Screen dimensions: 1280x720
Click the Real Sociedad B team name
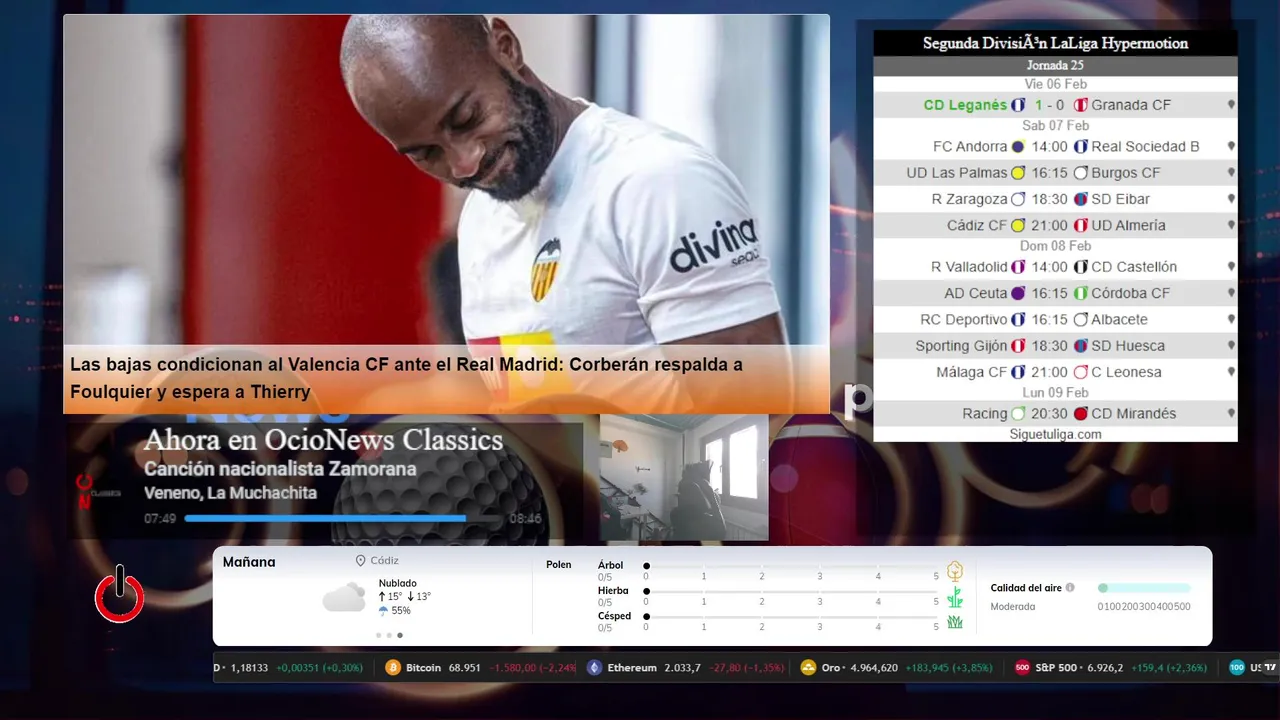point(1145,146)
